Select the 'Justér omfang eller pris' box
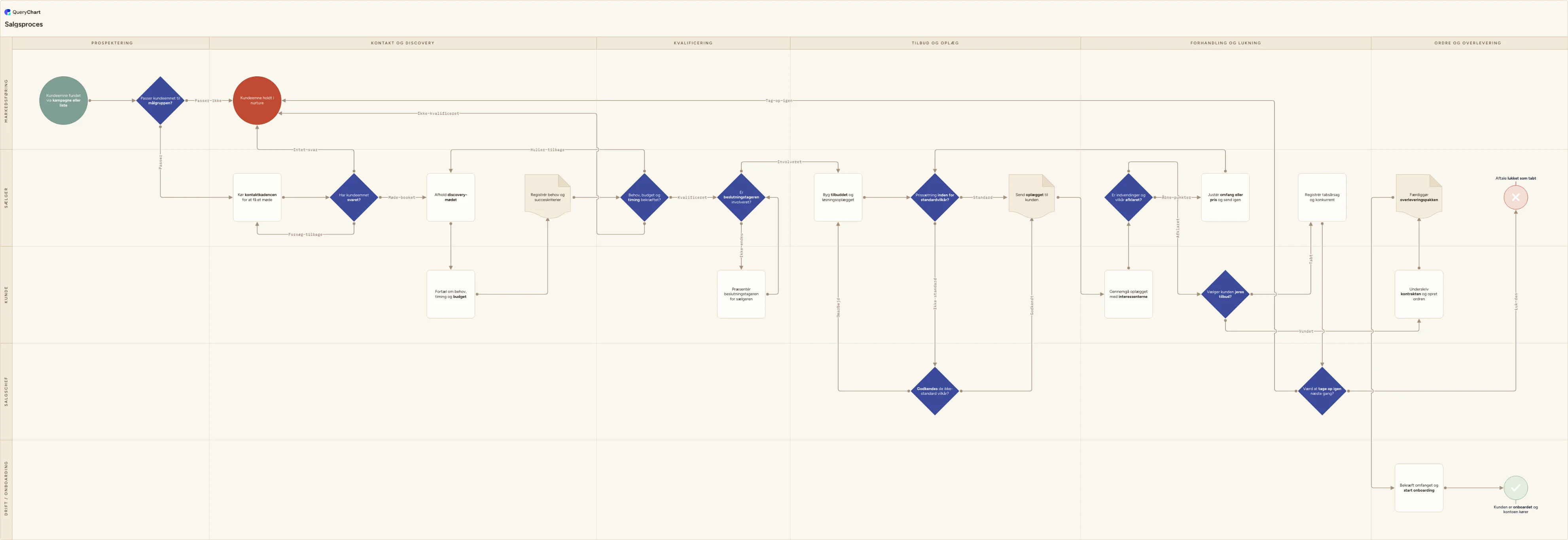 tap(1225, 197)
